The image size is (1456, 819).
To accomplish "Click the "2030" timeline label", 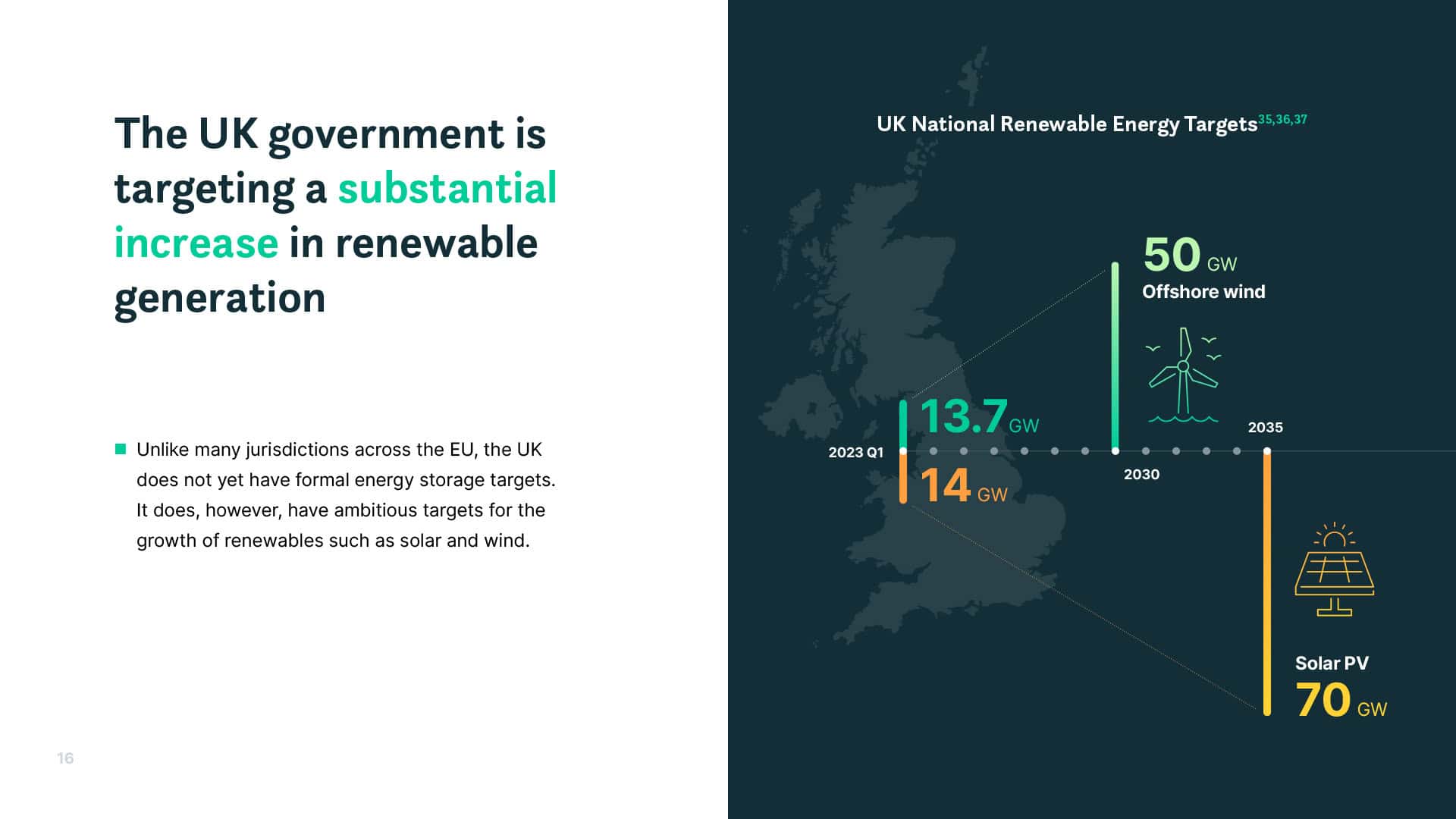I will [1141, 475].
